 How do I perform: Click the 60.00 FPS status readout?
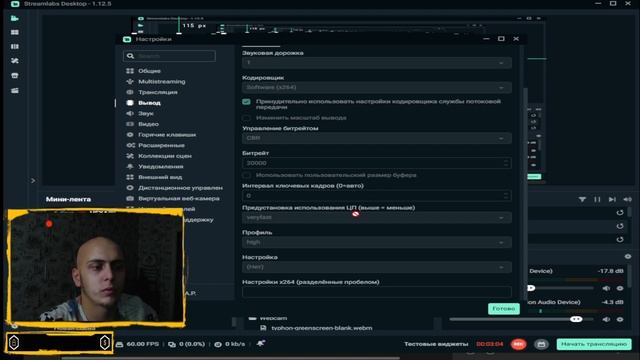tap(138, 344)
